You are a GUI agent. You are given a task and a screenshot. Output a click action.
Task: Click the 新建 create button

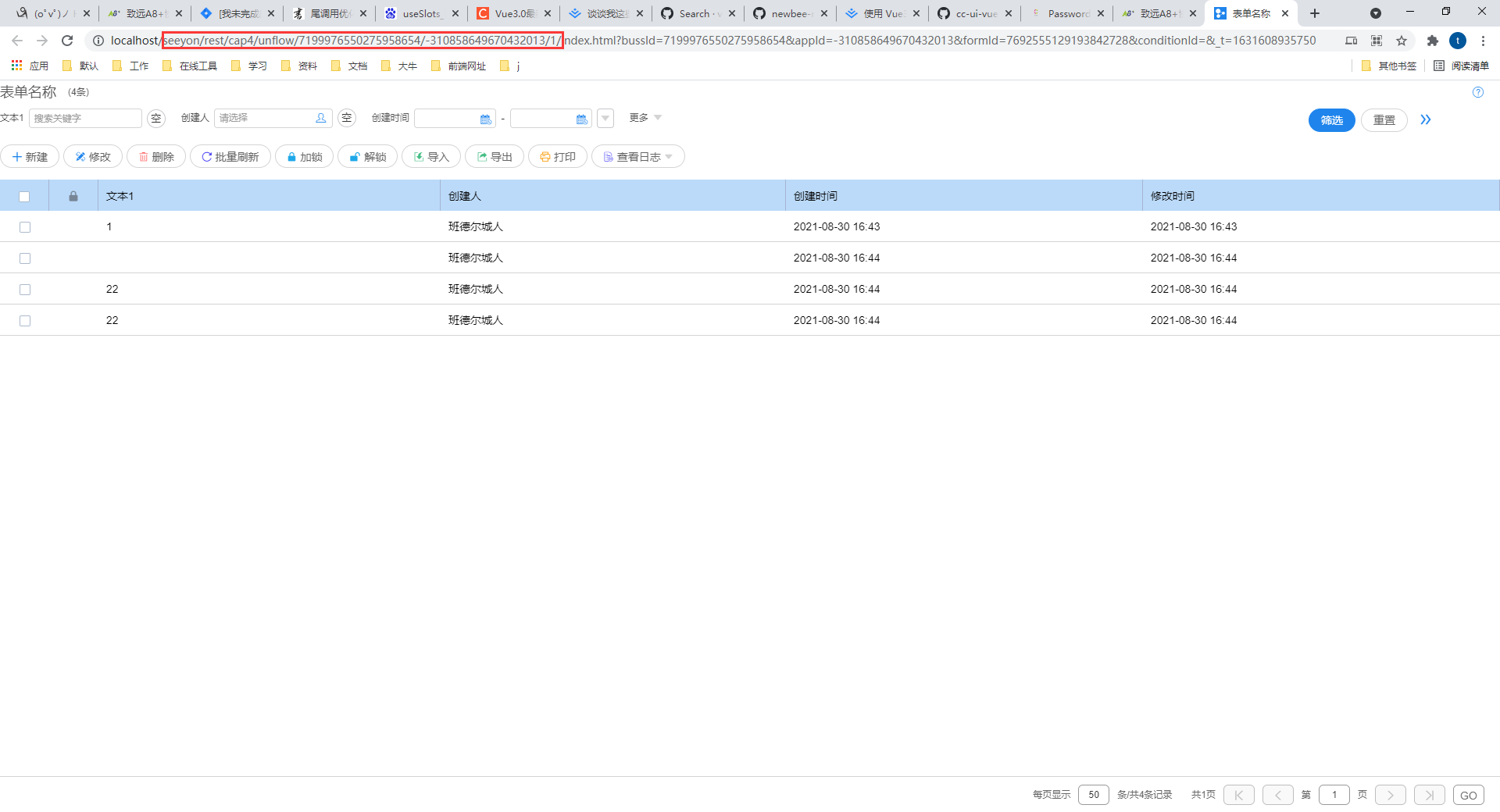pyautogui.click(x=30, y=157)
